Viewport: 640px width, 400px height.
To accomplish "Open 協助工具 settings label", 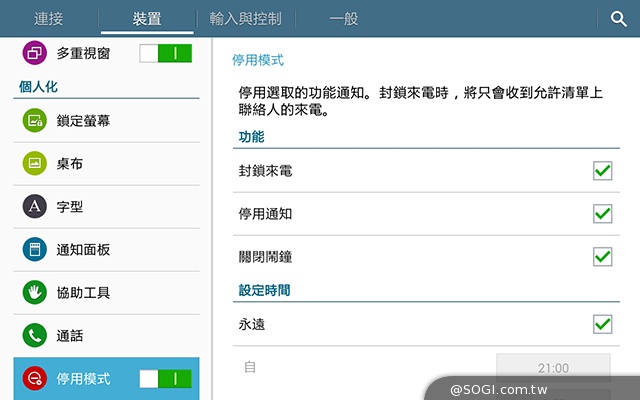I will [83, 293].
